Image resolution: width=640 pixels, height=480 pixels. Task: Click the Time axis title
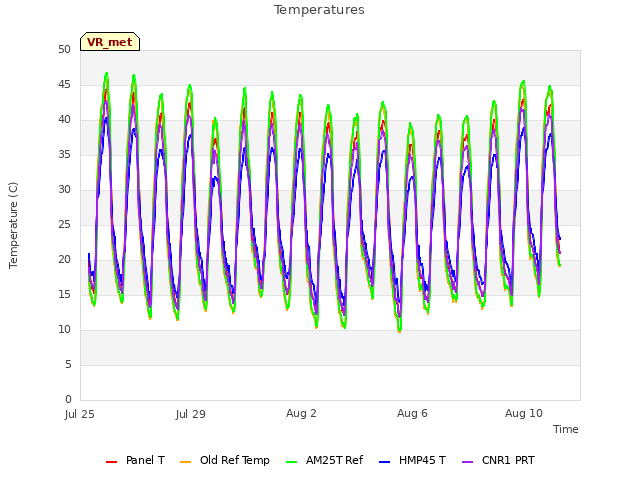[x=566, y=429]
